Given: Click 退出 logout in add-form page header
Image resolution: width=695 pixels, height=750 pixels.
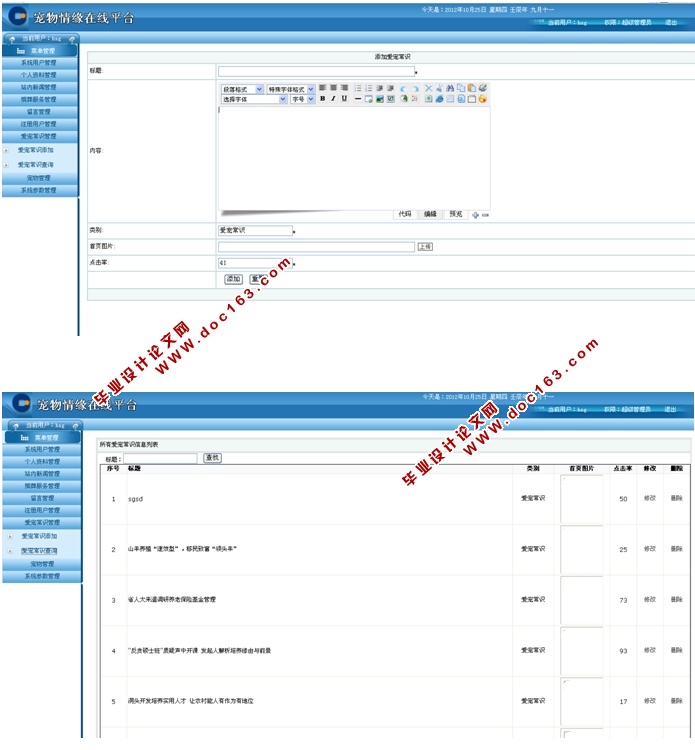Looking at the screenshot, I should (671, 22).
